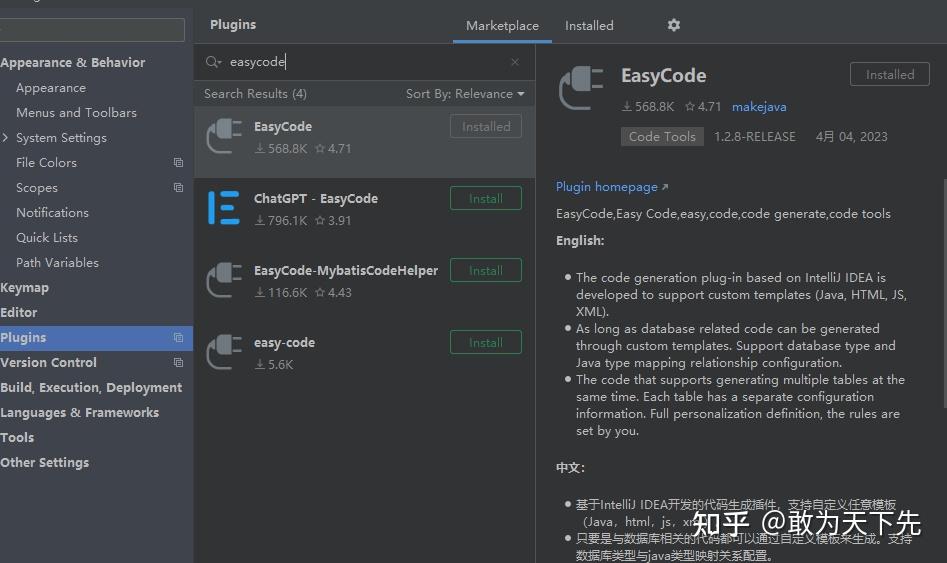Select Path Variables settings item
Screen dimensions: 947x563
pos(57,263)
